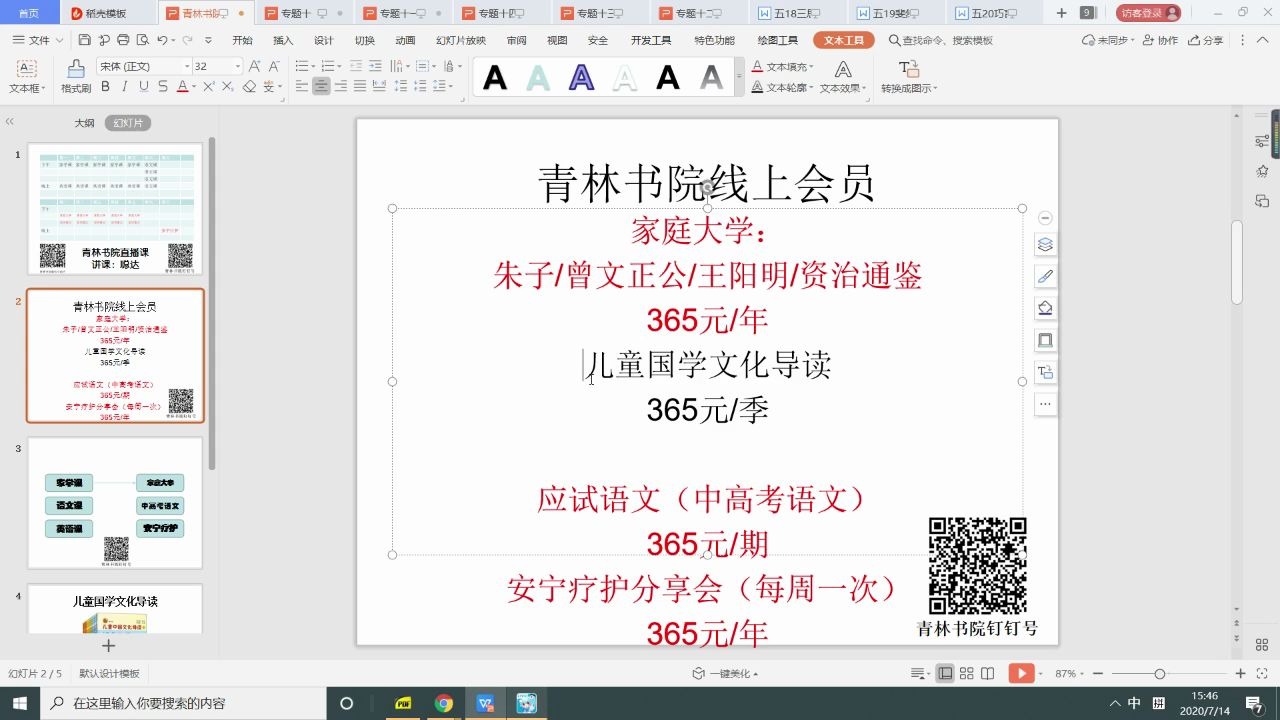The height and width of the screenshot is (720, 1280).
Task: Insert a text box with 文本框 button
Action: [x=27, y=78]
